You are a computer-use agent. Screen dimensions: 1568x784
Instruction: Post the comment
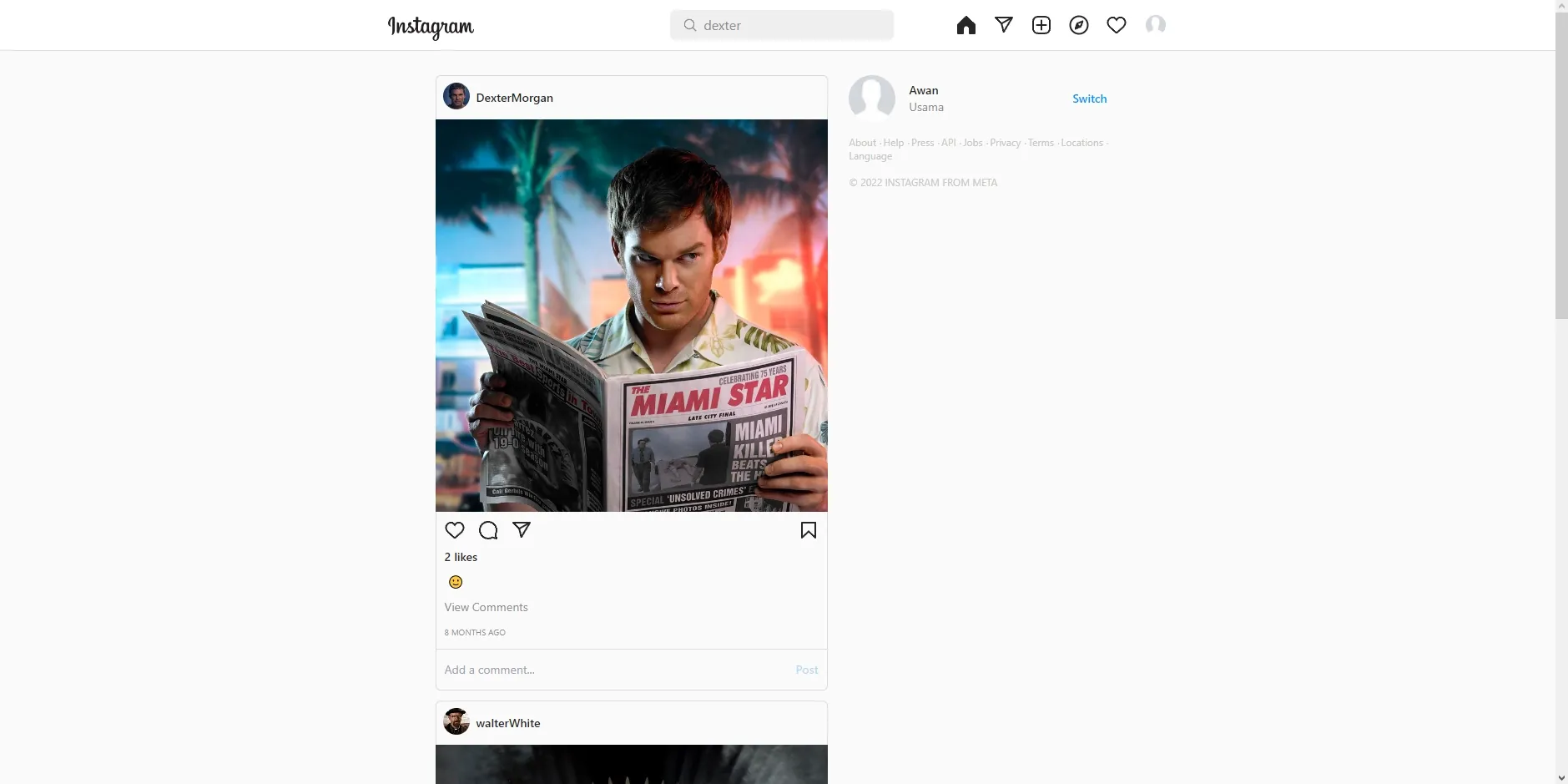coord(807,670)
